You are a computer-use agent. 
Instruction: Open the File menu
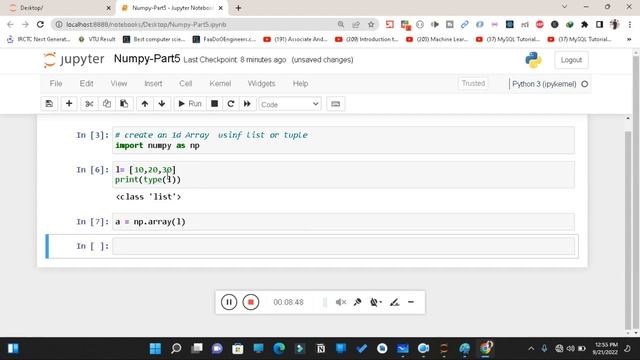click(56, 83)
